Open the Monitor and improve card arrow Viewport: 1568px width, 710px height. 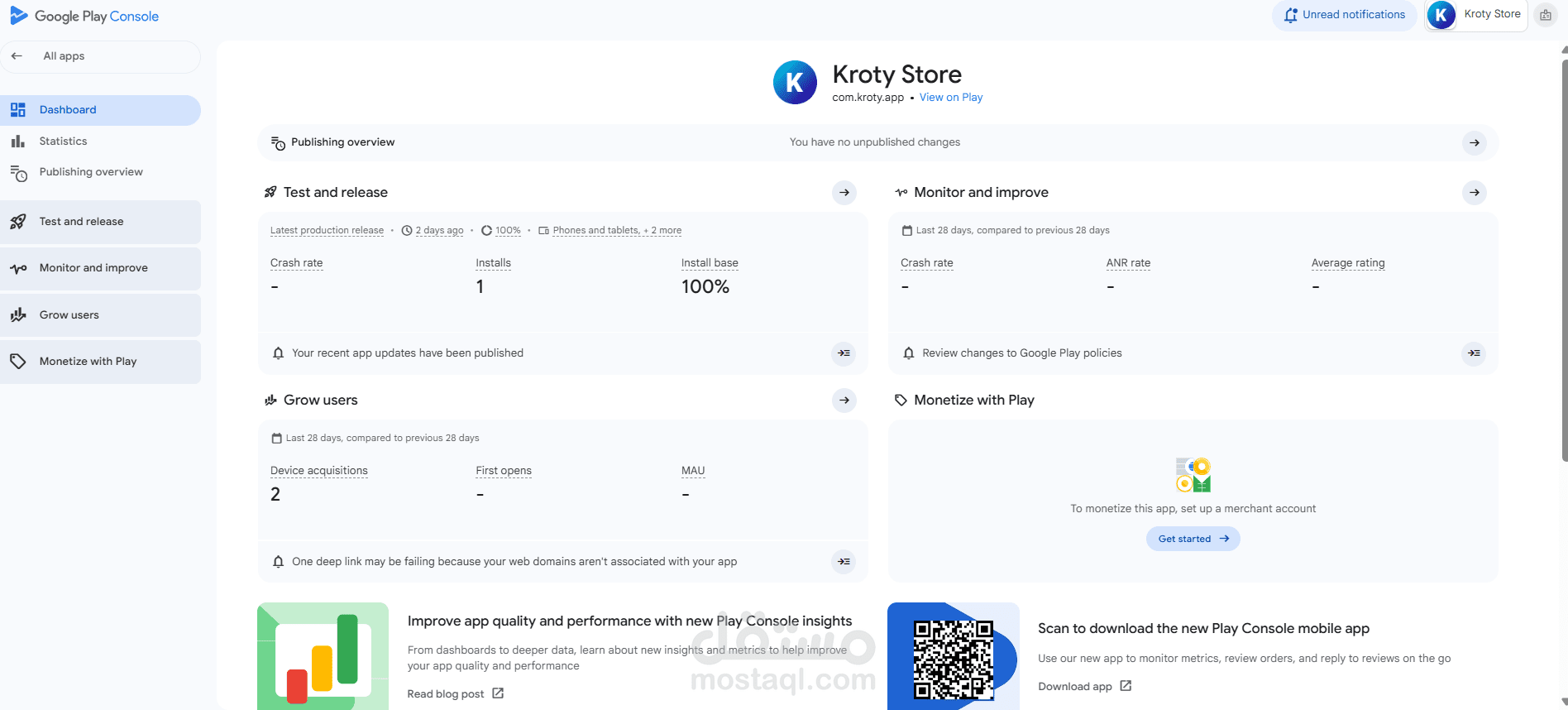coord(1475,193)
